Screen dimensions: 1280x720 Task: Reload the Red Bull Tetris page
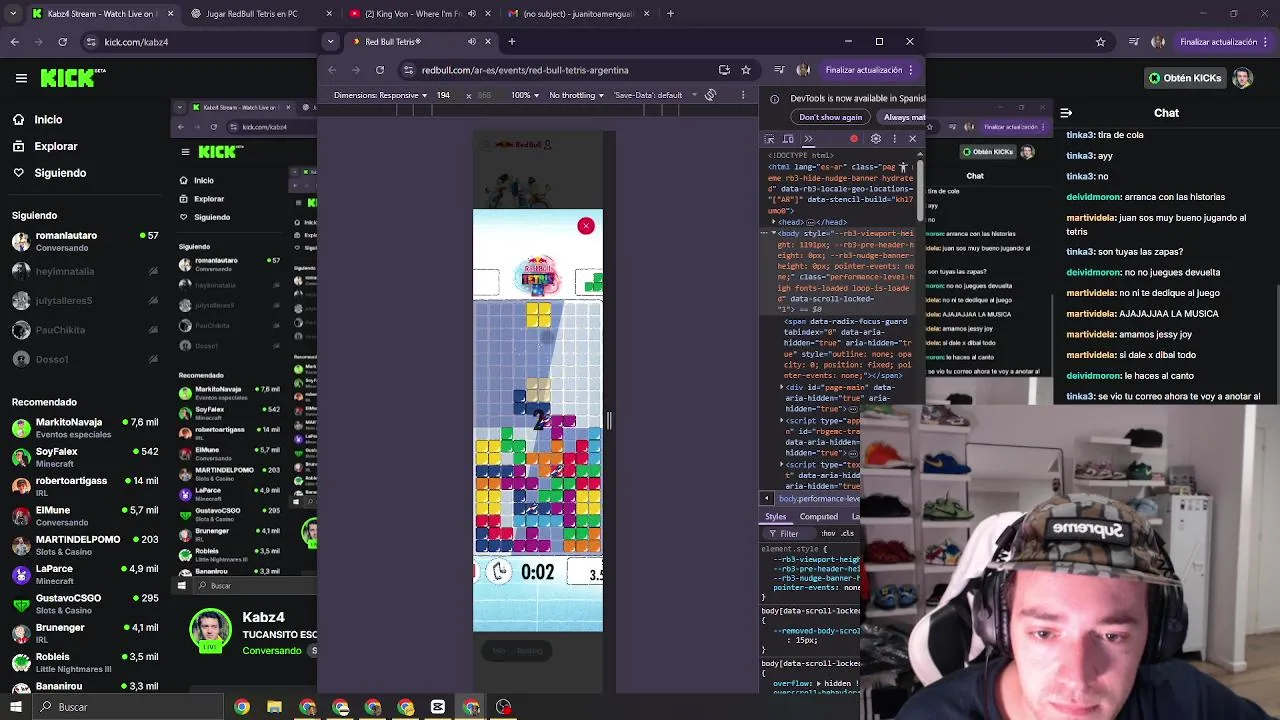coord(380,70)
